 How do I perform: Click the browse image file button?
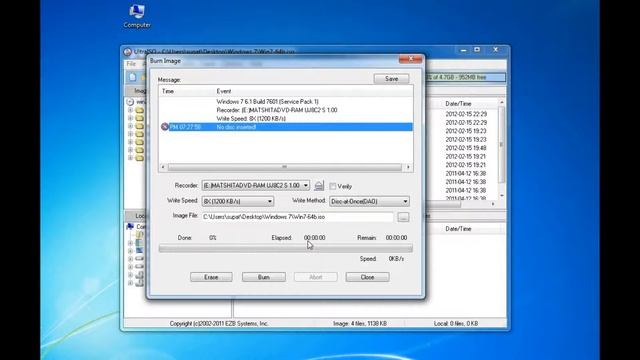[403, 217]
